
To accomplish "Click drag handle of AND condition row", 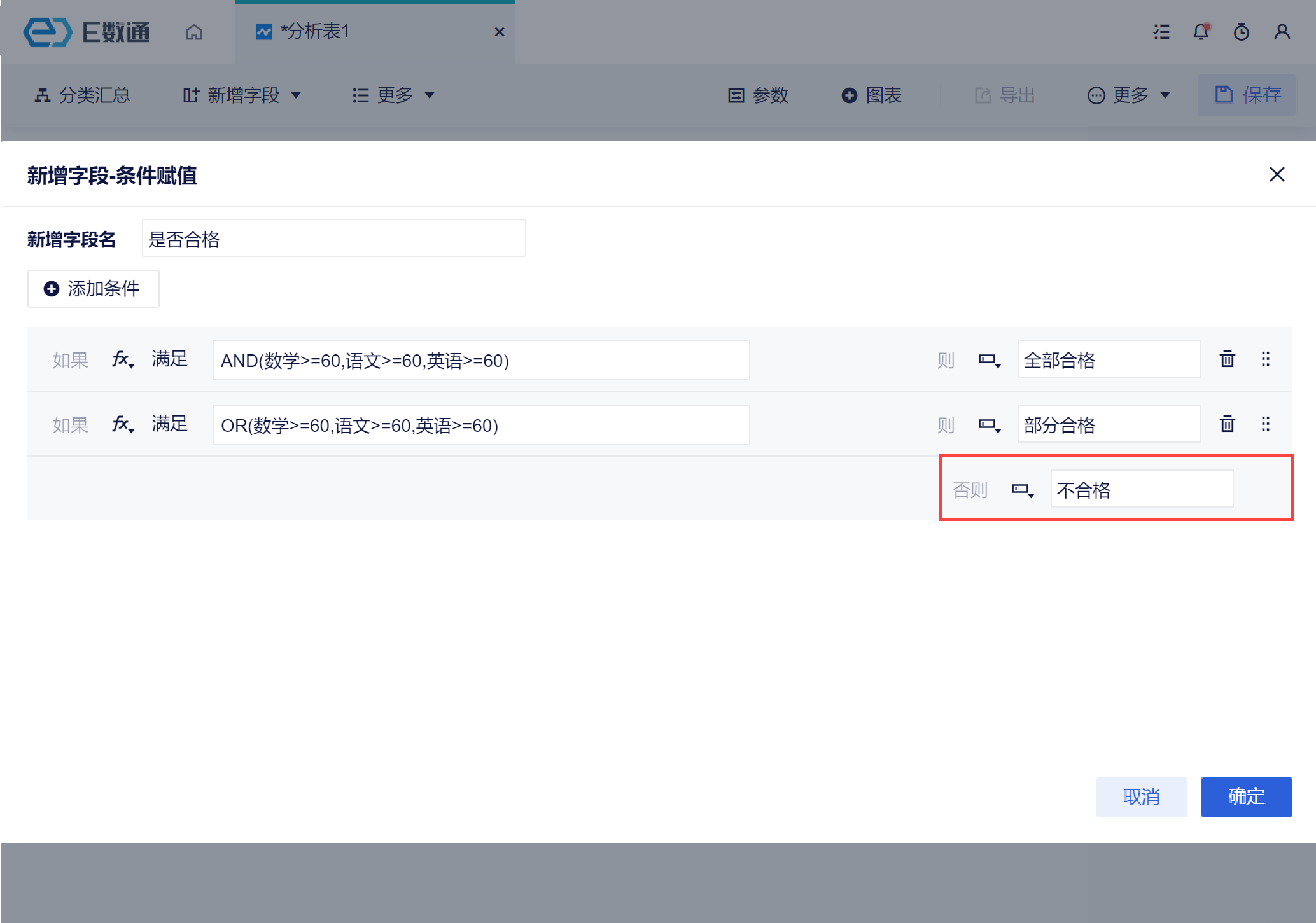I will [x=1266, y=359].
